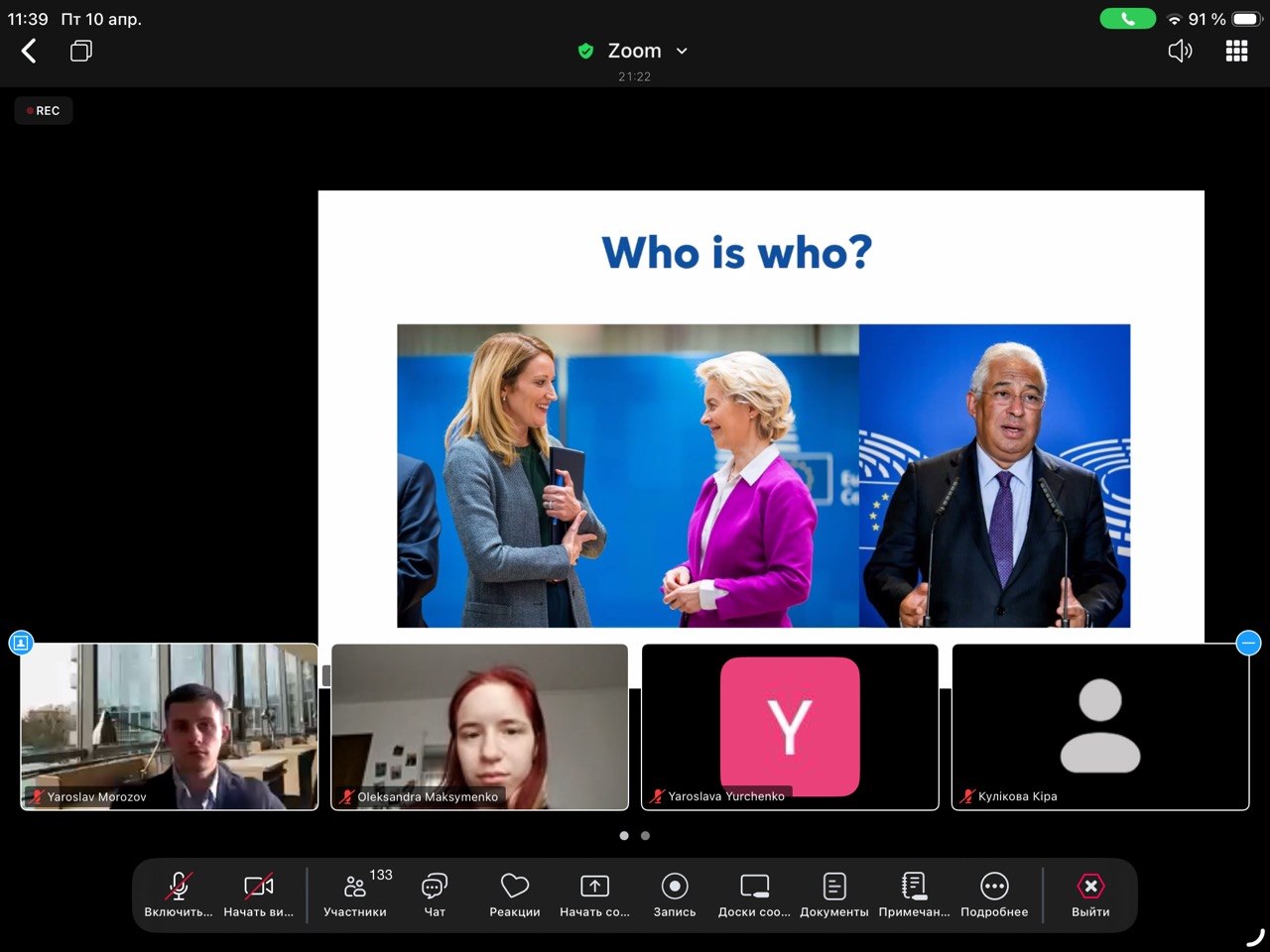1270x952 pixels.
Task: Start video with the camera icon
Action: (x=258, y=887)
